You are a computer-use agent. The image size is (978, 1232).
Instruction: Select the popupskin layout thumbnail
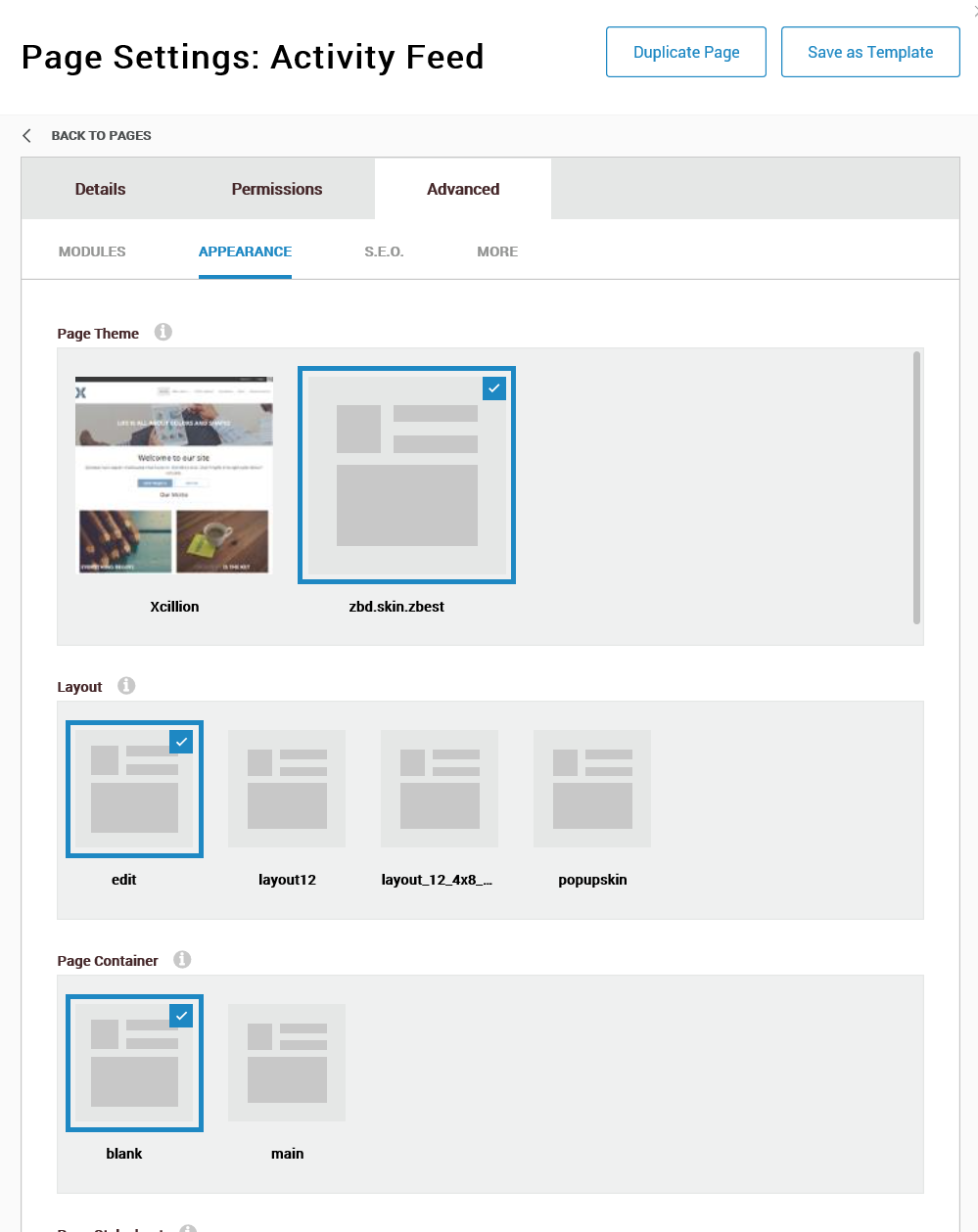tap(592, 789)
